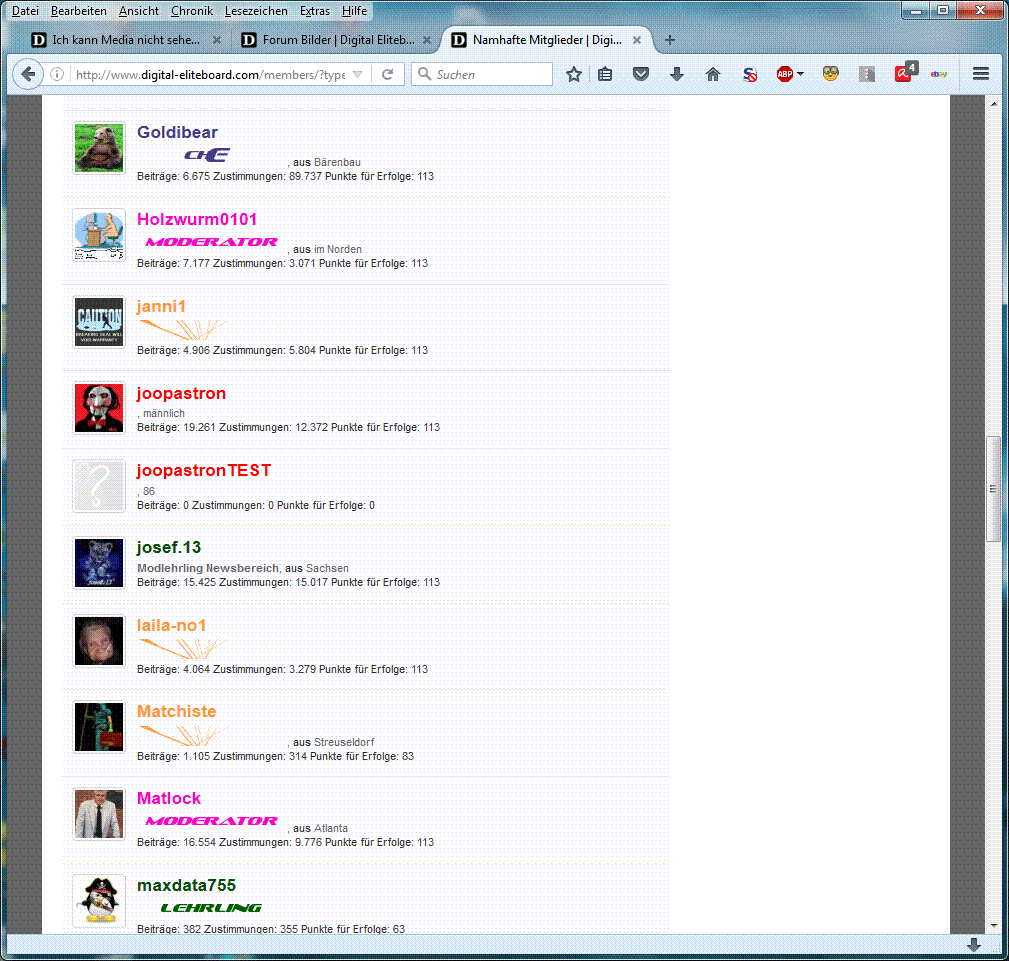Open laila-no1's profile link
1009x961 pixels.
pyautogui.click(x=171, y=625)
